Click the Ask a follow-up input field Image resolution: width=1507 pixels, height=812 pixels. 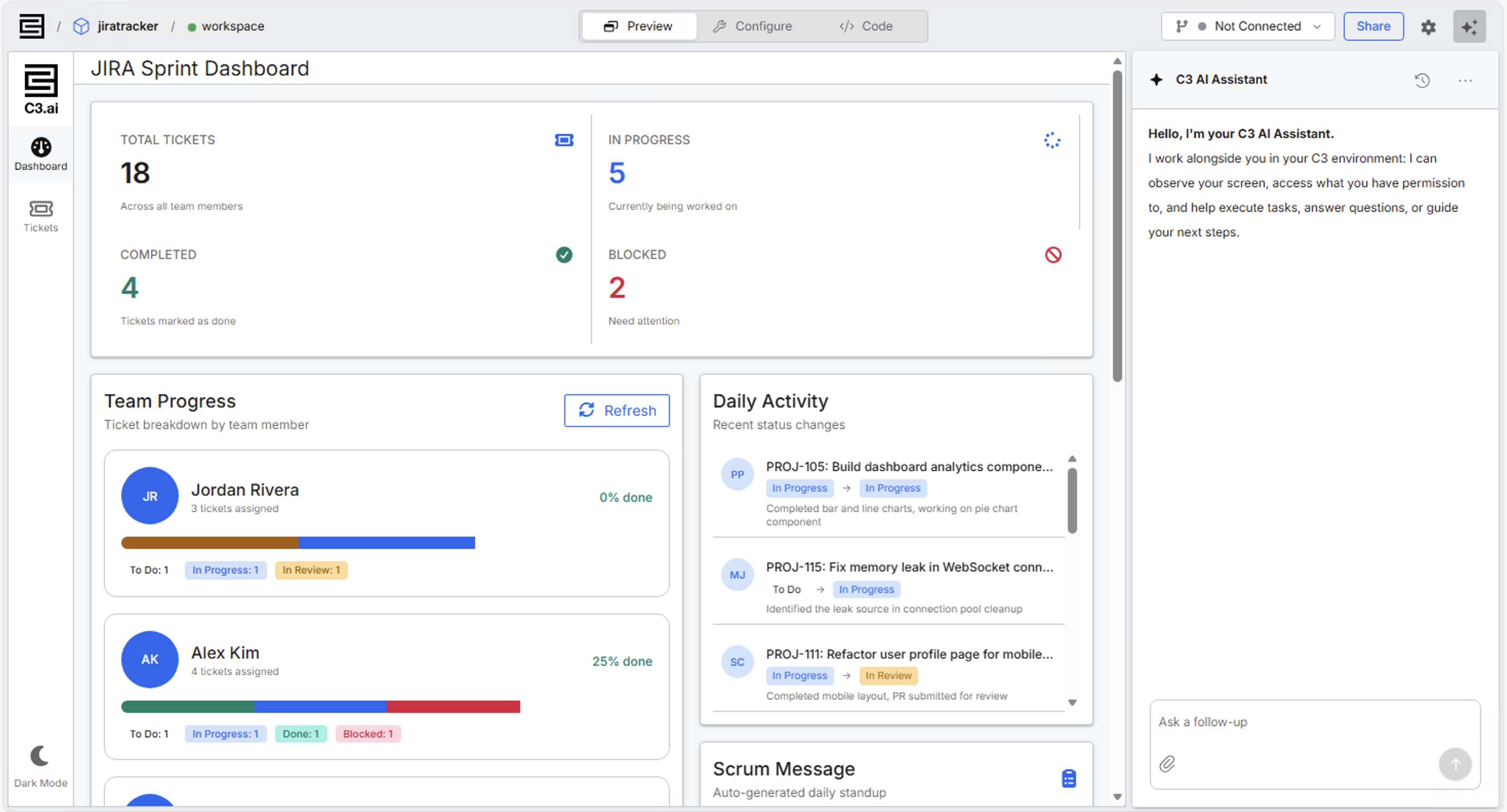(x=1315, y=722)
